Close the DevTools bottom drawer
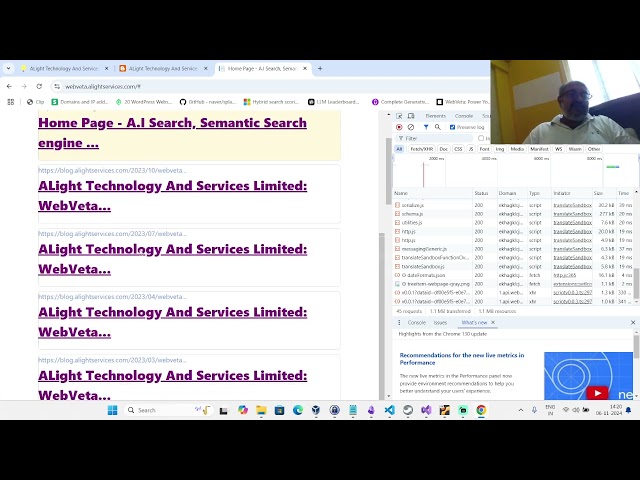Viewport: 640px width, 480px height. [x=633, y=322]
